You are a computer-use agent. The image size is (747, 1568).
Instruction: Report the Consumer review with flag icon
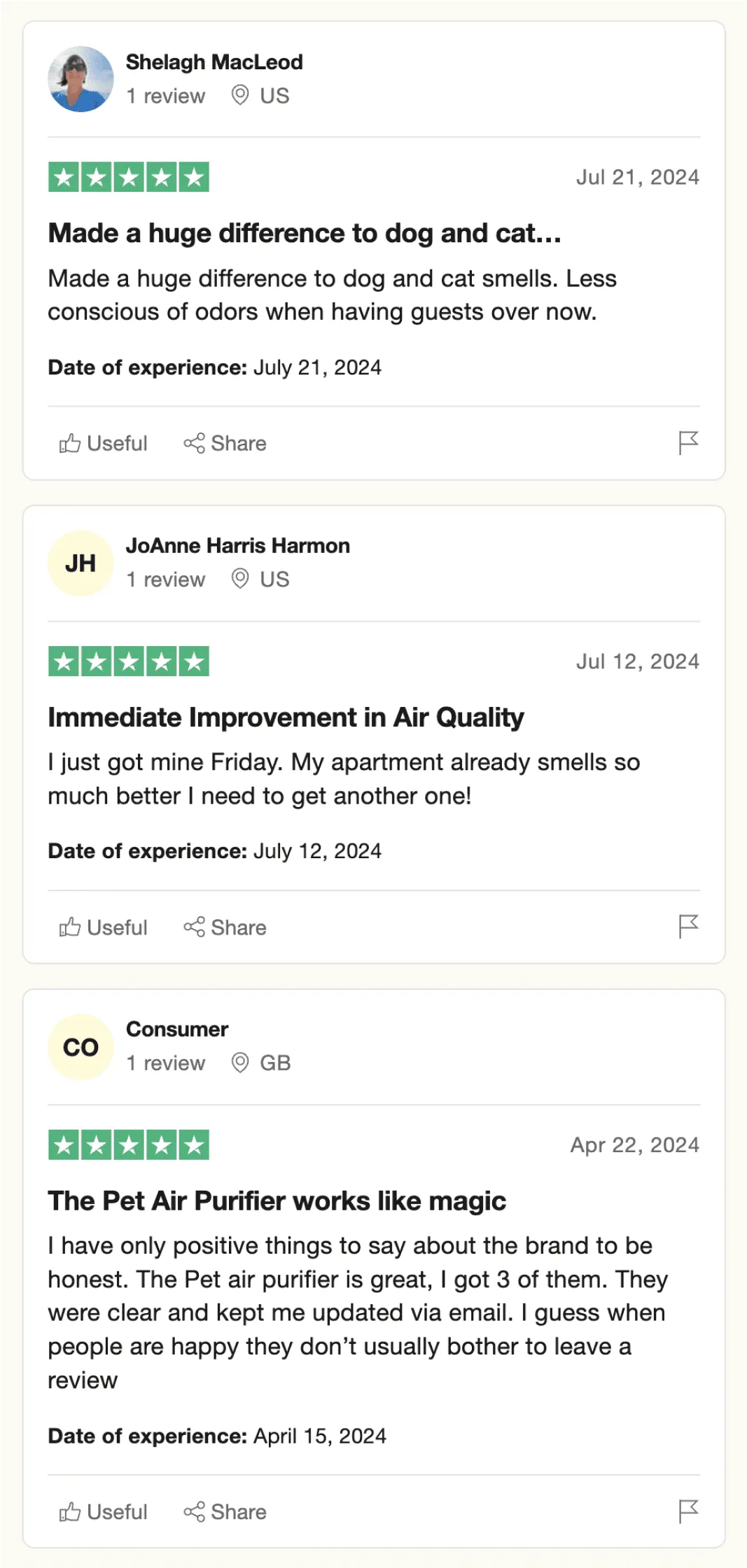(x=688, y=1511)
